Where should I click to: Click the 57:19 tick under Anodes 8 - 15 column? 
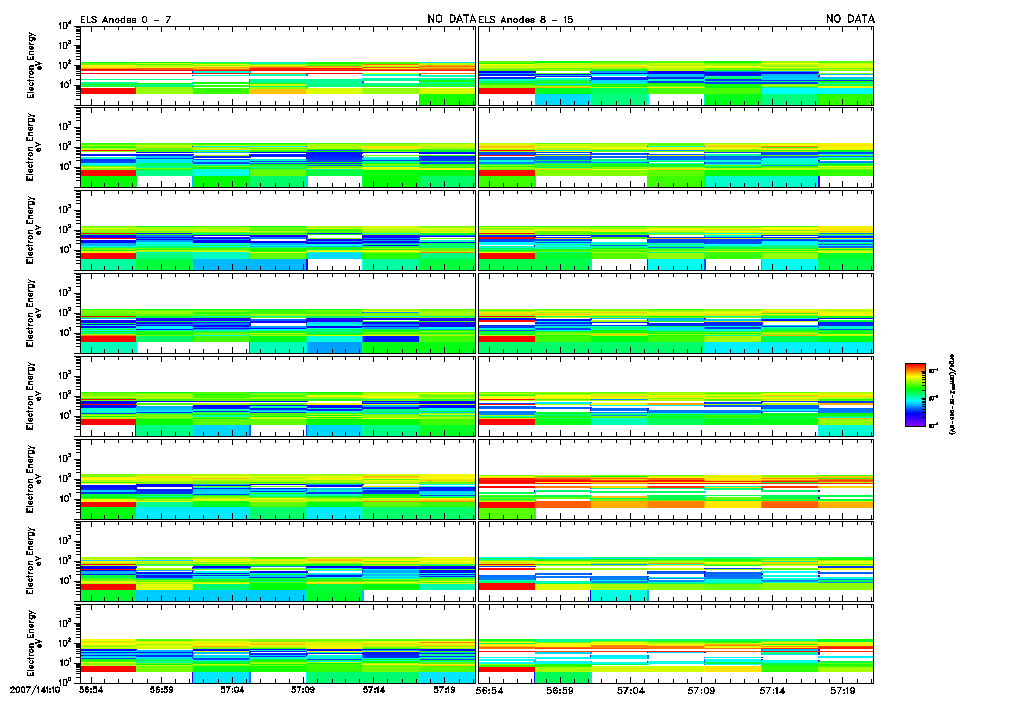pyautogui.click(x=842, y=690)
